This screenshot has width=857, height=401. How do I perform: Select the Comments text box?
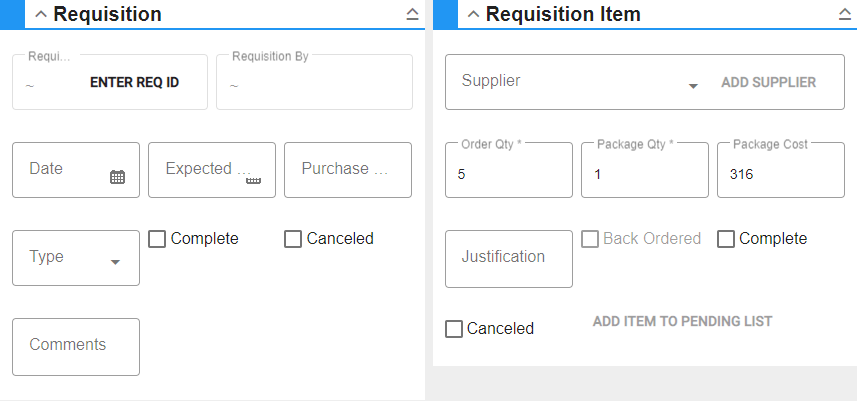pyautogui.click(x=76, y=347)
